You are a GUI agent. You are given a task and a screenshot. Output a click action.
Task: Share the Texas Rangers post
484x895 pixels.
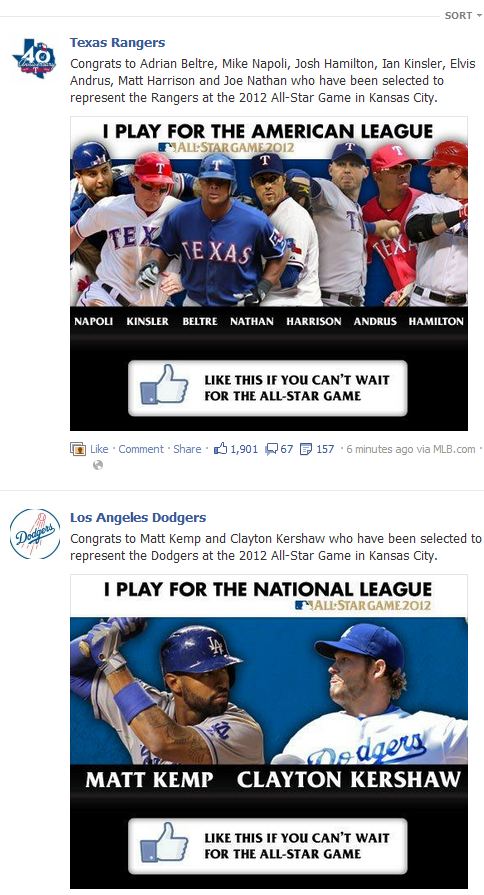(187, 449)
